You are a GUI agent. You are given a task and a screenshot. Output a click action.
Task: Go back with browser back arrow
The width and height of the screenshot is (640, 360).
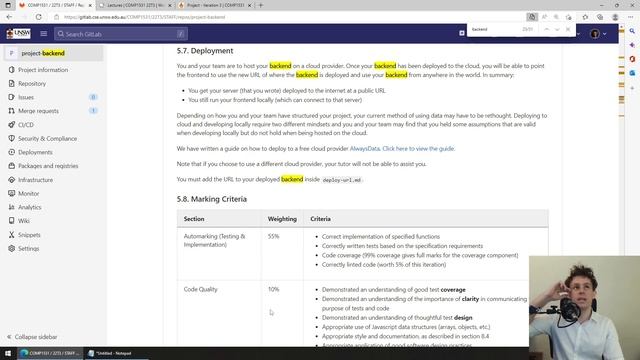[x=9, y=17]
